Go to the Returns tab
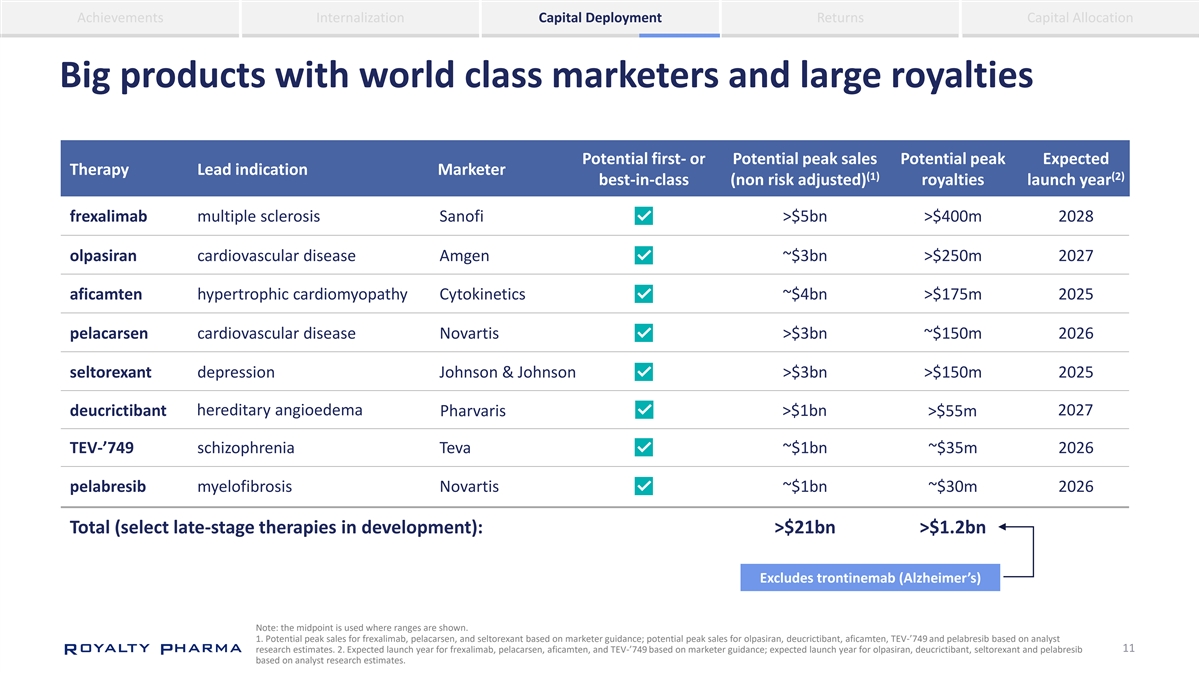This screenshot has width=1200, height=675. click(840, 18)
